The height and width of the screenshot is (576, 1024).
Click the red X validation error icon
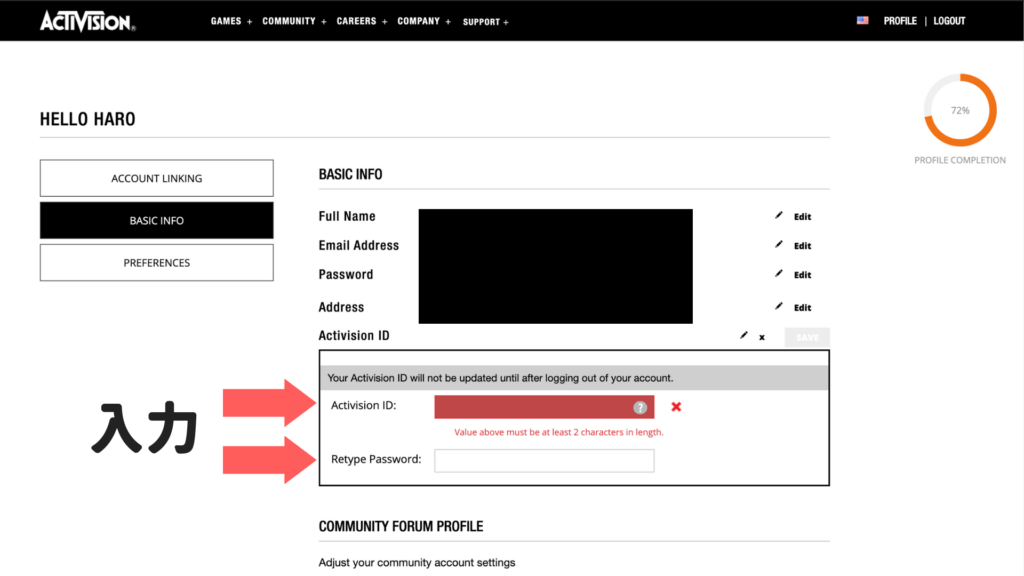[676, 407]
